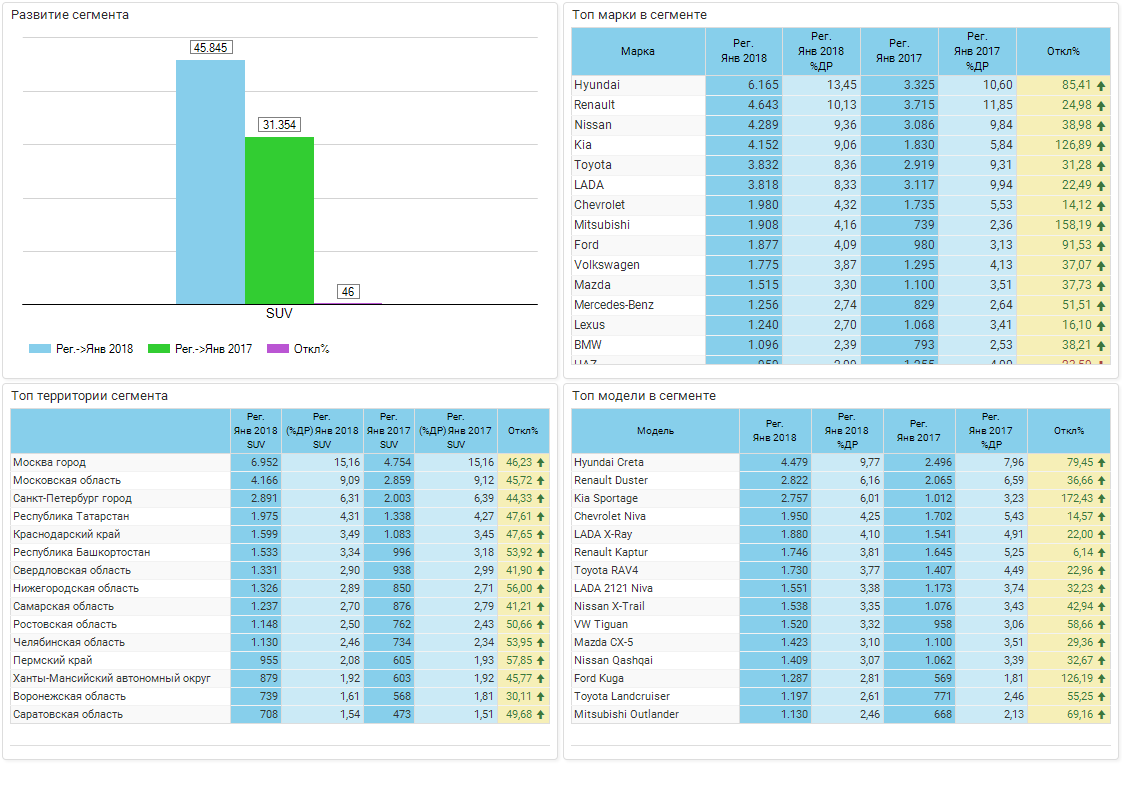Click the up arrow beside 30,11 Воронежская область
The height and width of the screenshot is (793, 1122).
click(x=540, y=696)
